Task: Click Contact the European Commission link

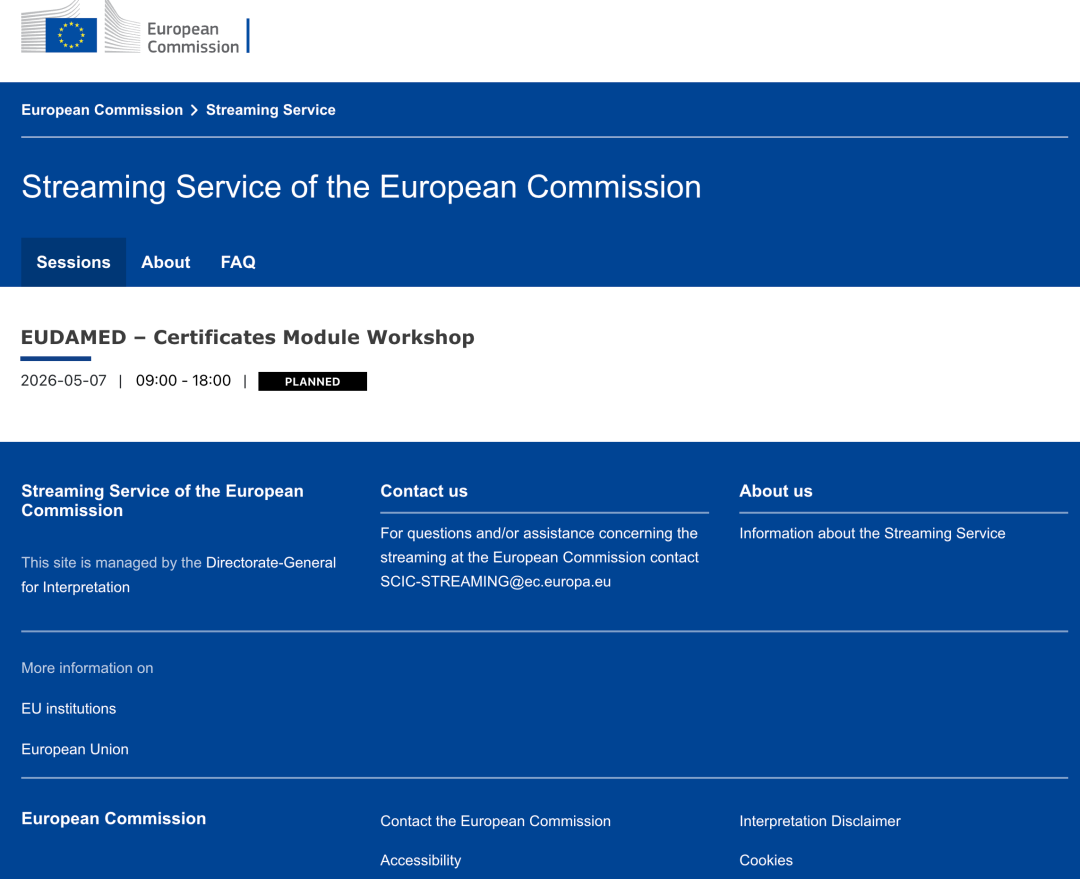Action: (x=495, y=821)
